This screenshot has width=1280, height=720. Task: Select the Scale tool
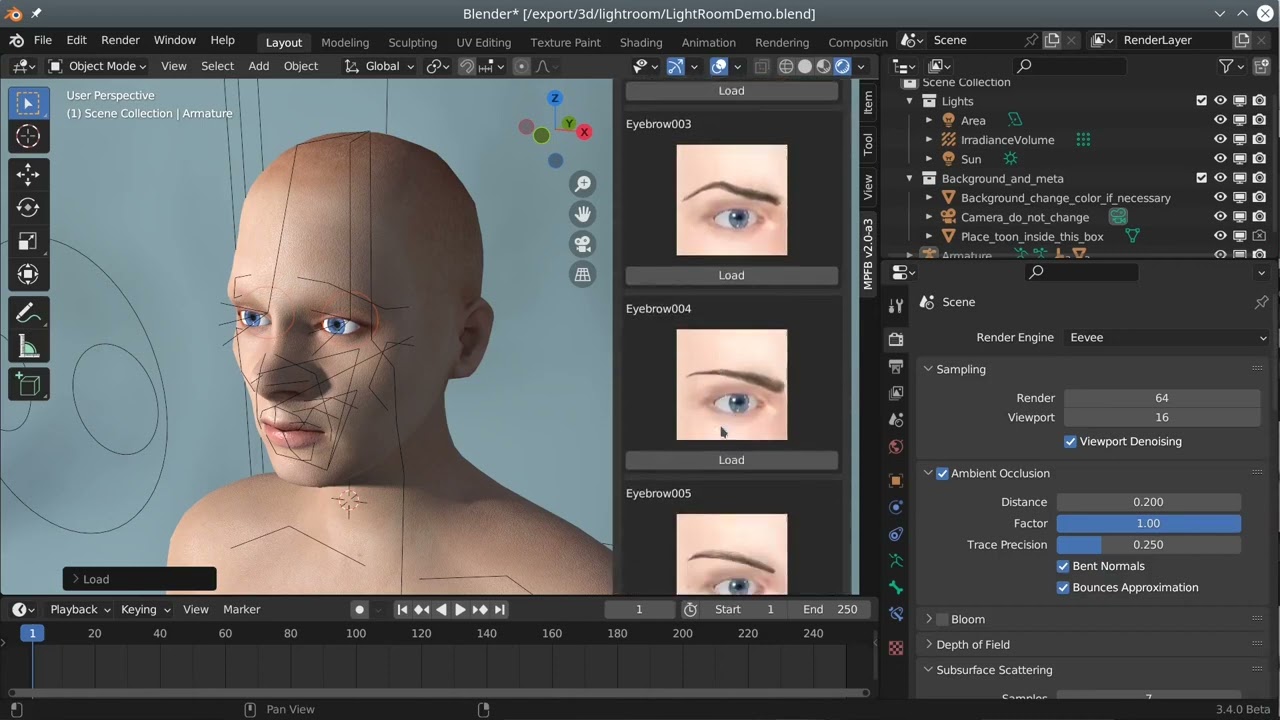(x=28, y=241)
